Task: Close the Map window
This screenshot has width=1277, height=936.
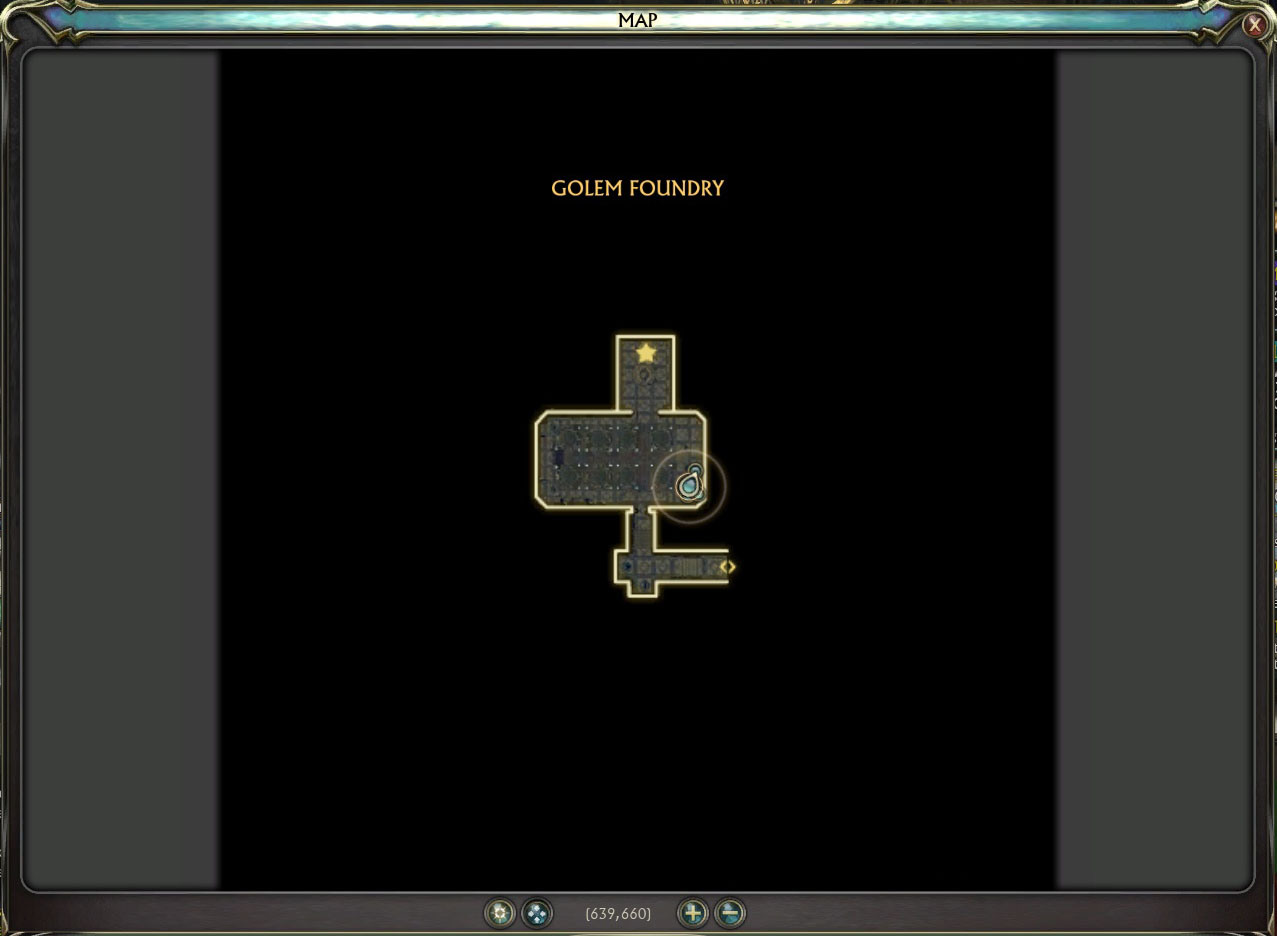Action: coord(1254,26)
